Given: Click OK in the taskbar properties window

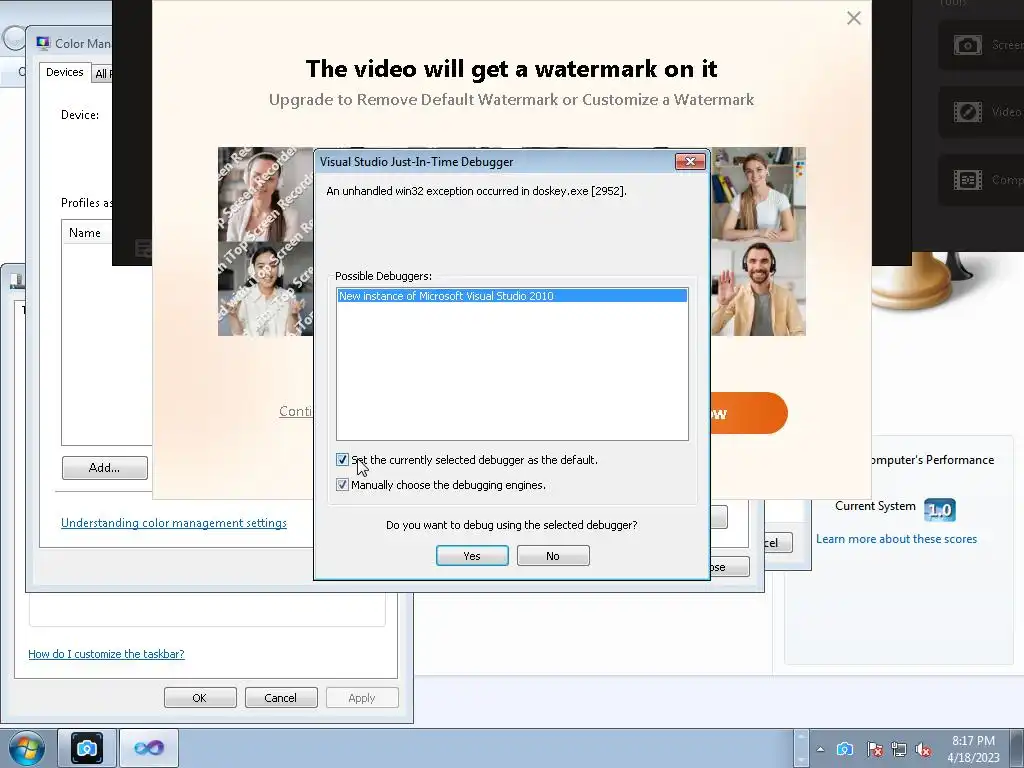Looking at the screenshot, I should pyautogui.click(x=199, y=697).
